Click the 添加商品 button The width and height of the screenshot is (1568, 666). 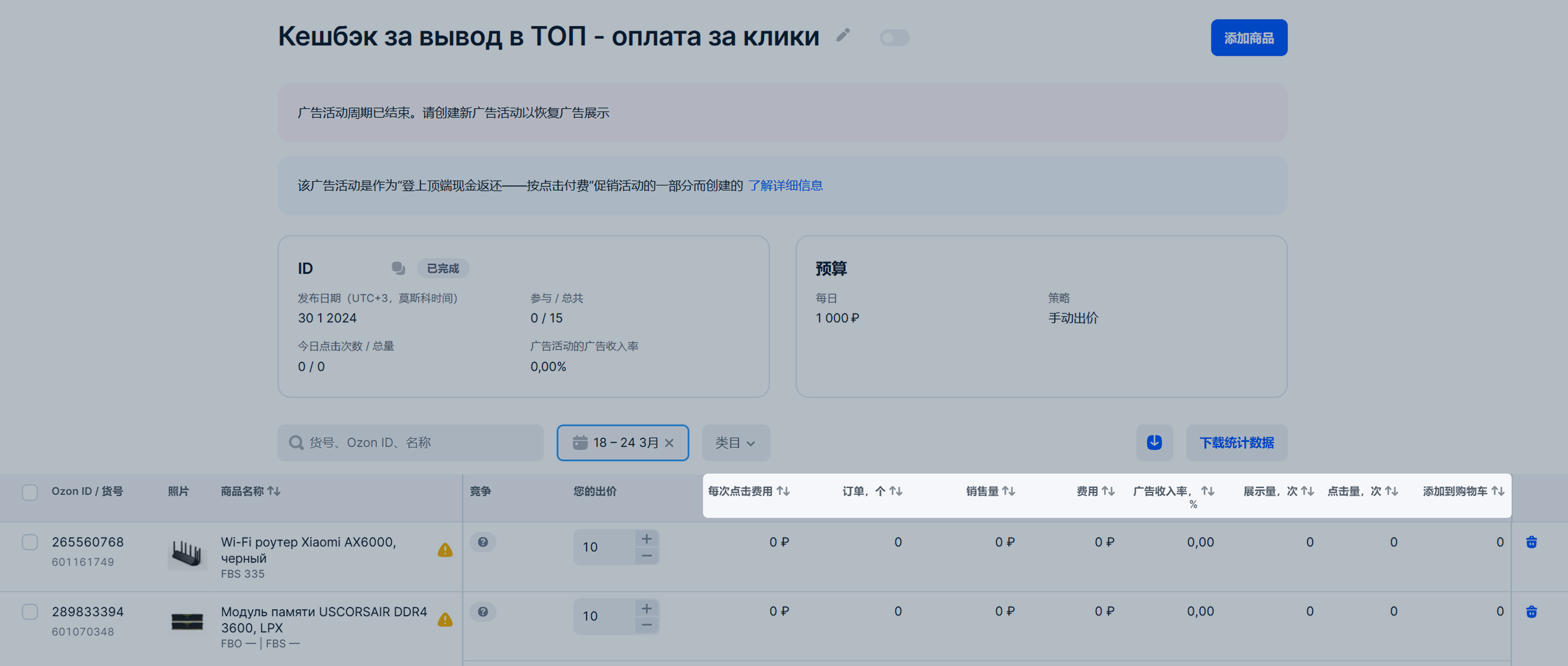pyautogui.click(x=1249, y=38)
